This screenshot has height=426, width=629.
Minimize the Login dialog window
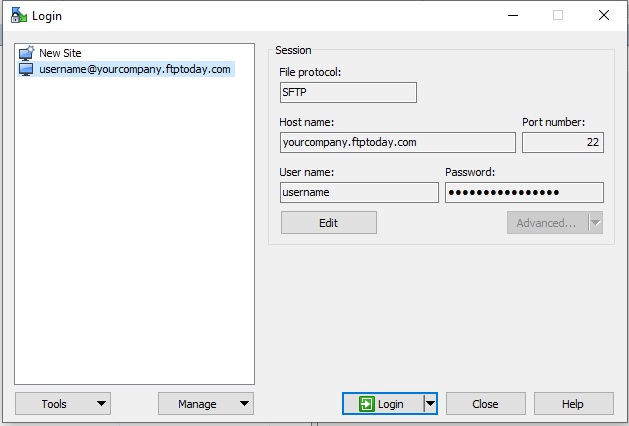pyautogui.click(x=513, y=16)
